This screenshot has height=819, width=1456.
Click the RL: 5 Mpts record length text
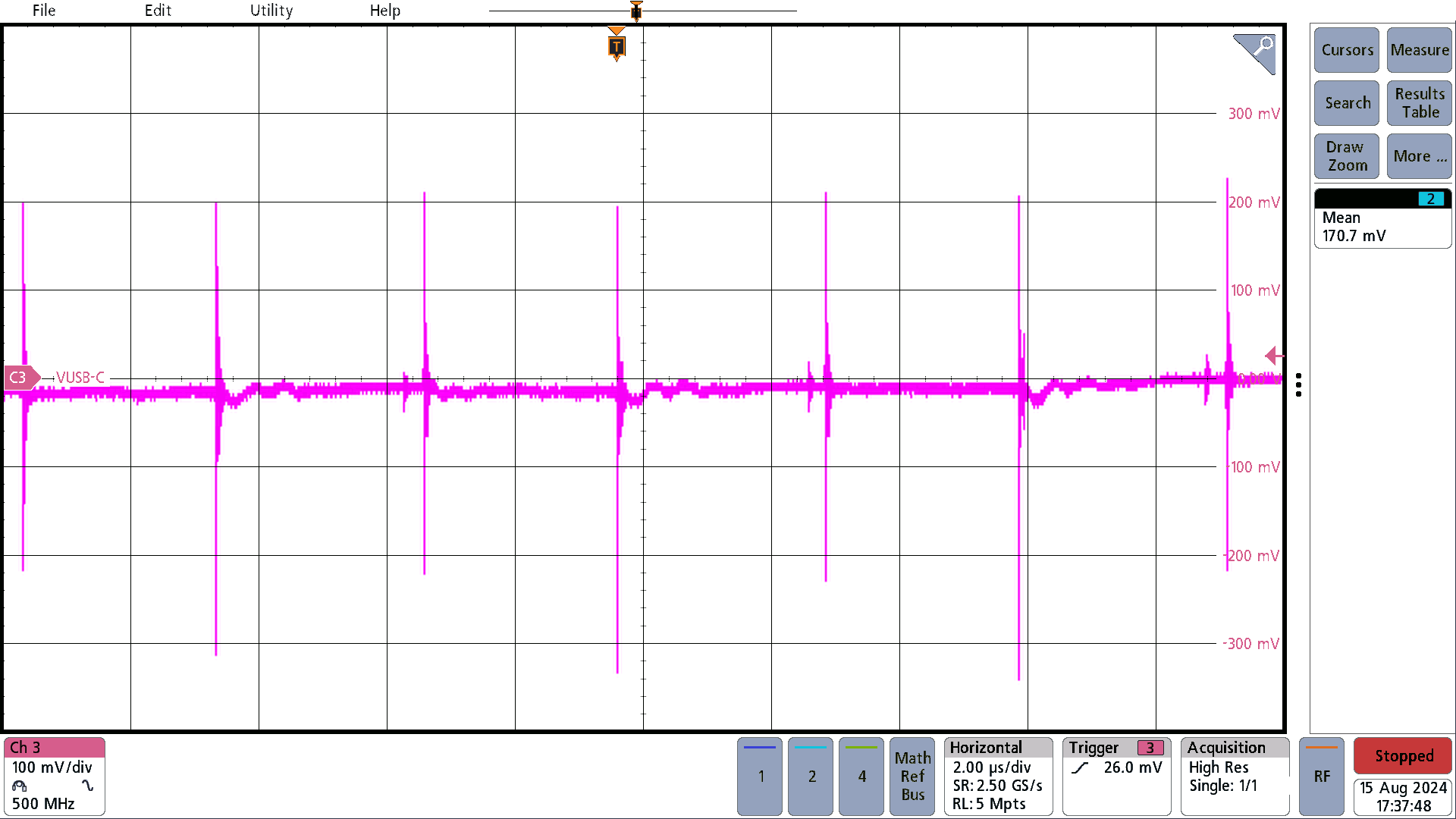(989, 804)
